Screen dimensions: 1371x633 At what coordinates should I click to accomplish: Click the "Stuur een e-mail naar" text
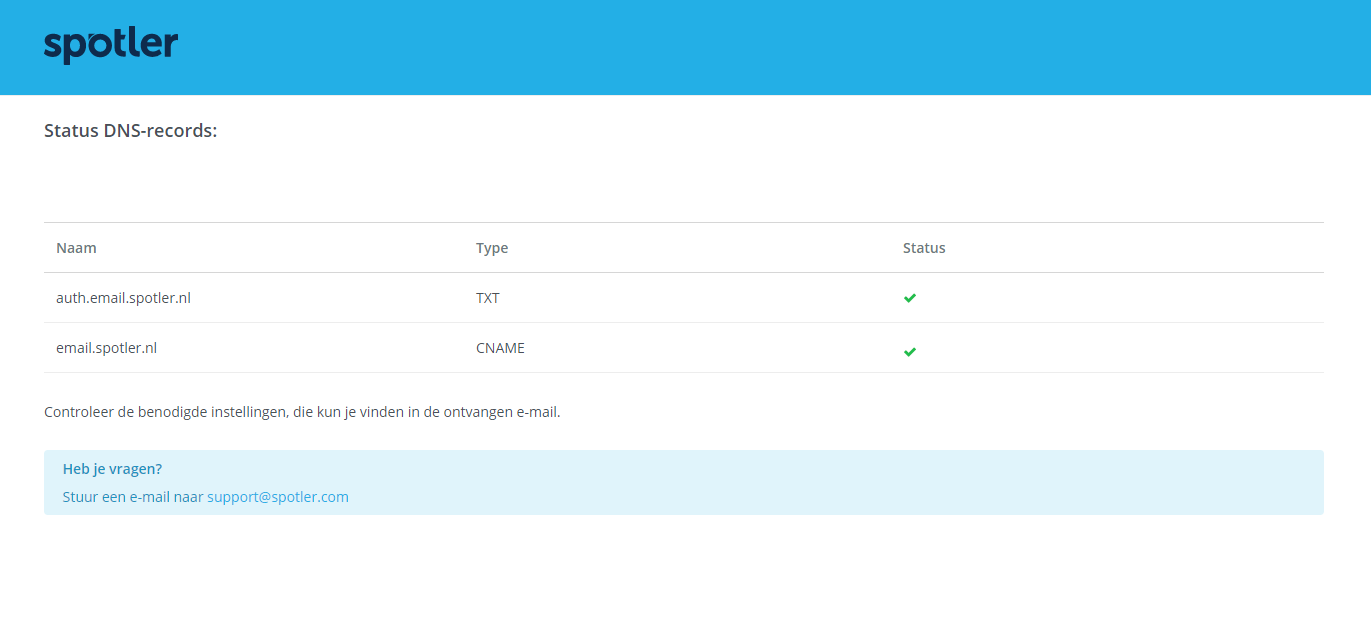click(132, 497)
